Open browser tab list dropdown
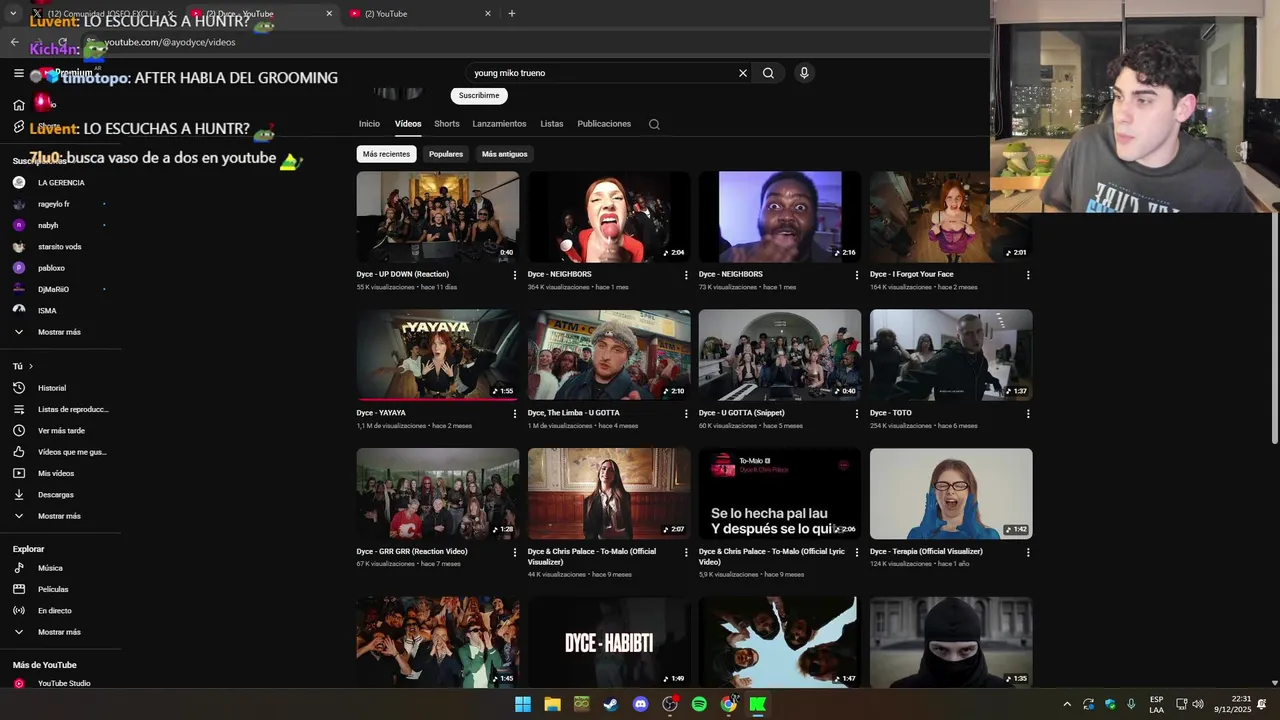This screenshot has height=720, width=1280. coord(13,13)
